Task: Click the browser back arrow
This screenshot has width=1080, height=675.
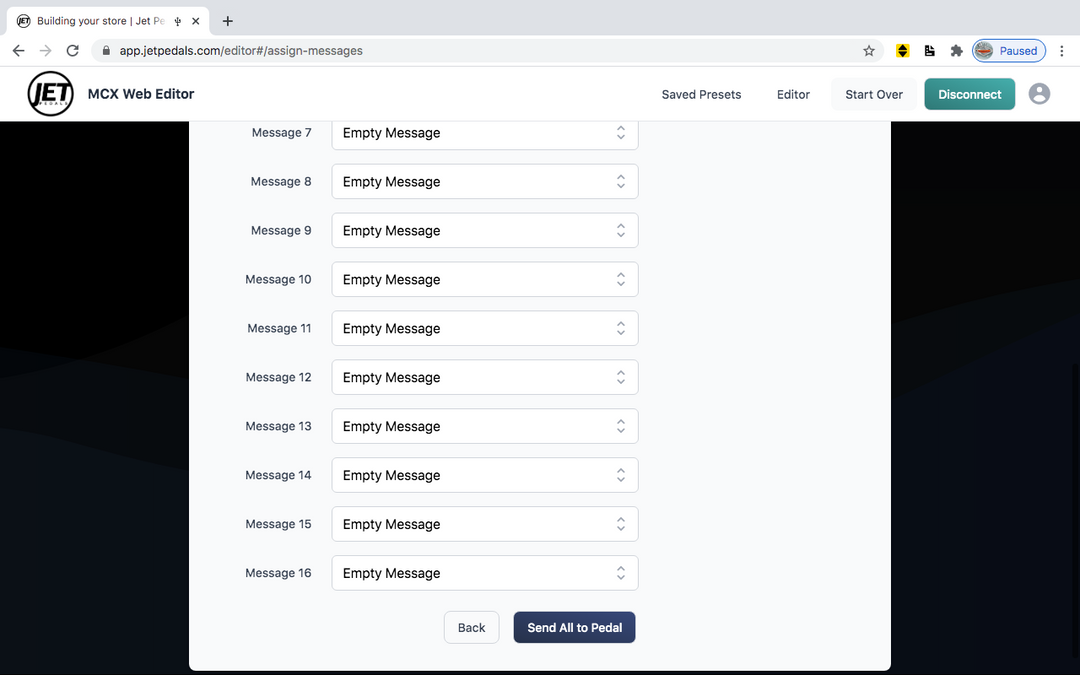Action: [18, 51]
